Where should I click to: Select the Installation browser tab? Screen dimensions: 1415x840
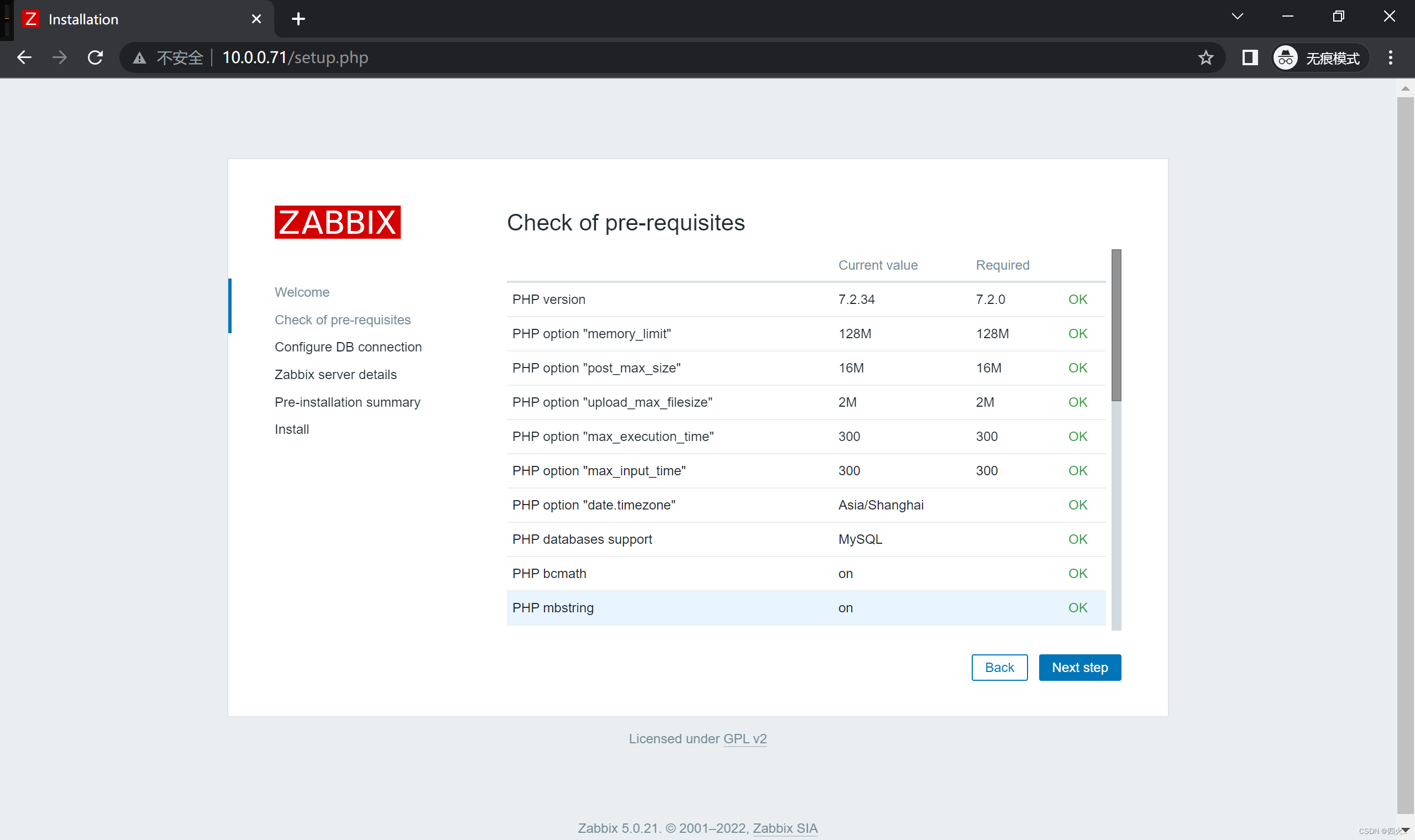click(x=144, y=19)
